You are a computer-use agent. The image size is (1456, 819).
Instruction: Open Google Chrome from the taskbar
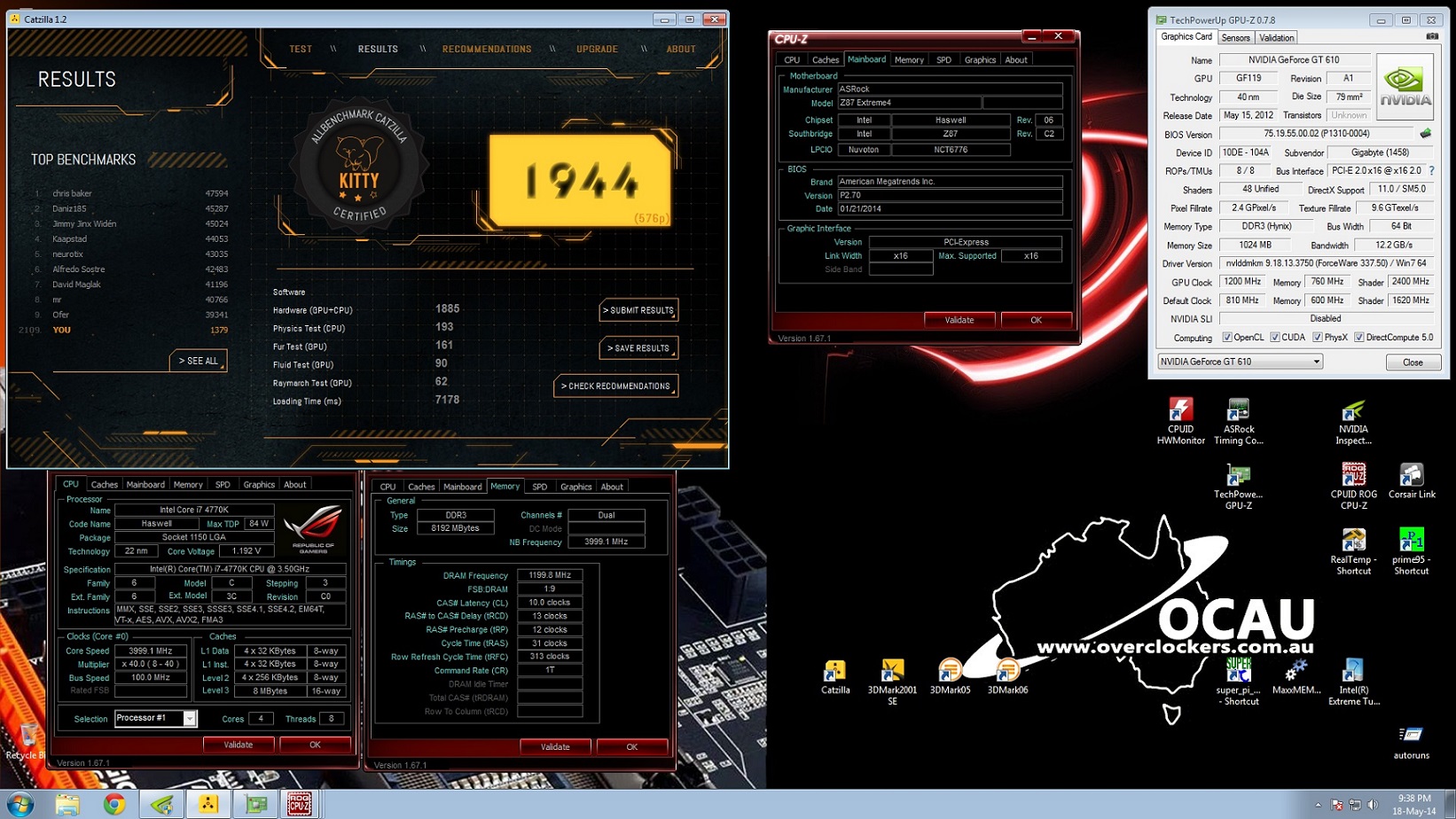coord(114,804)
